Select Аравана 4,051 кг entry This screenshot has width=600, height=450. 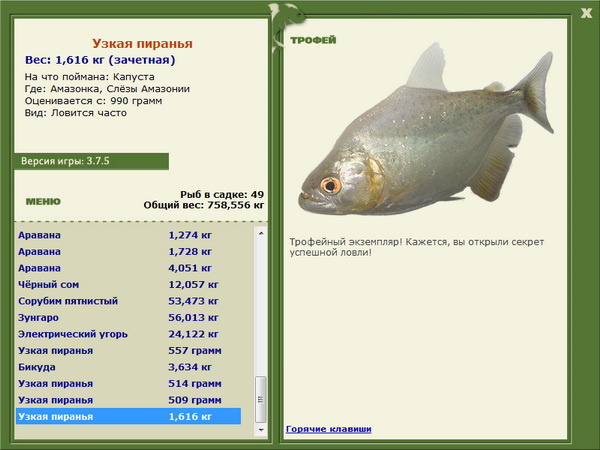coord(129,268)
